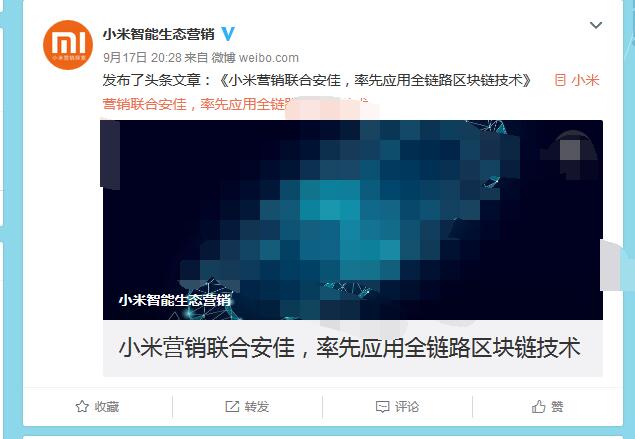Open the 微博 weibo.com source link
635x439 pixels.
tap(255, 58)
